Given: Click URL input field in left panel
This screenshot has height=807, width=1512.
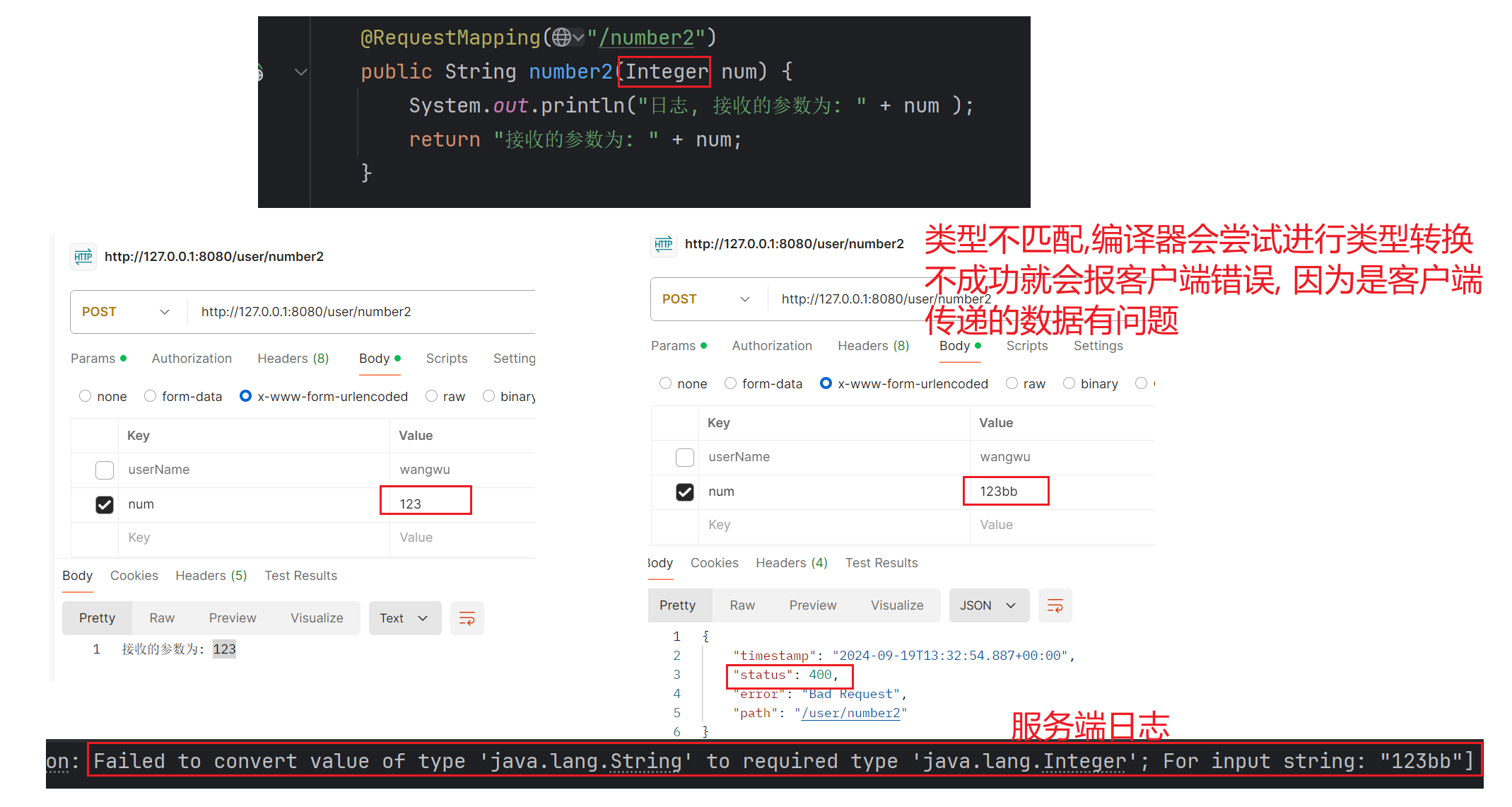Looking at the screenshot, I should coord(362,312).
